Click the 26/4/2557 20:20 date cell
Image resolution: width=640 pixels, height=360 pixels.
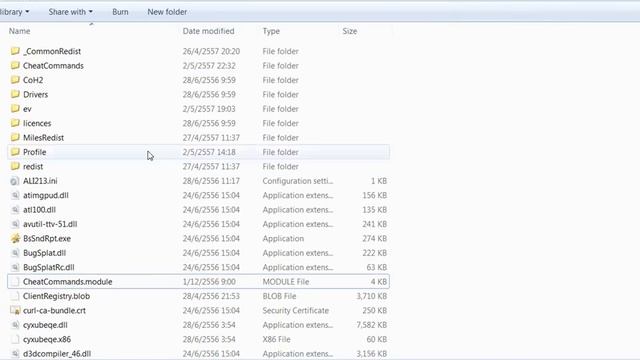click(x=211, y=51)
